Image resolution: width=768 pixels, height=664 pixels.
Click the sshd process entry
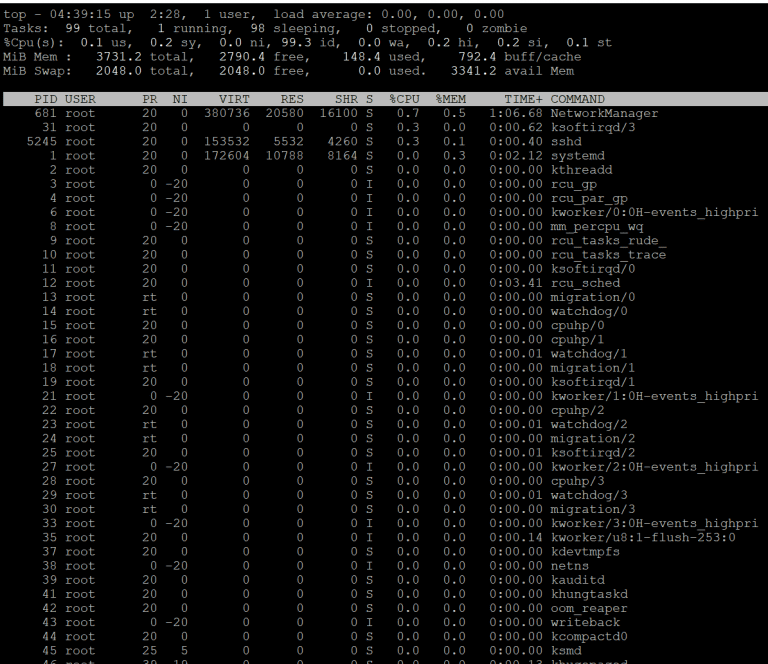pyautogui.click(x=566, y=142)
